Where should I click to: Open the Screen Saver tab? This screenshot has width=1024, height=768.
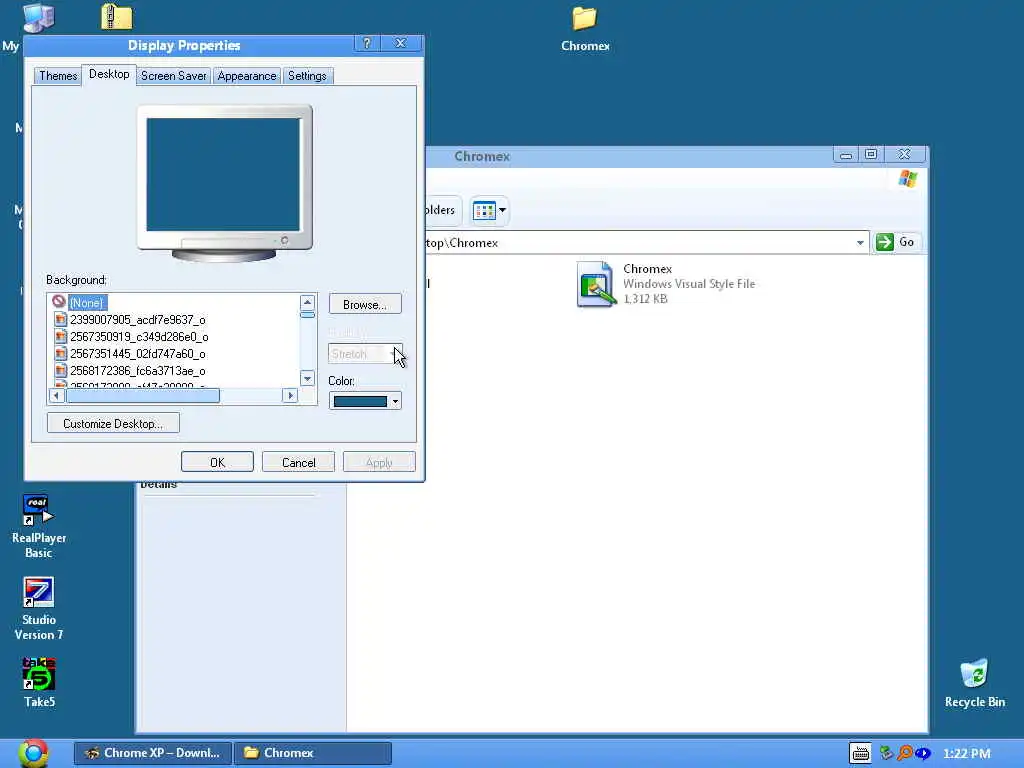pyautogui.click(x=173, y=76)
